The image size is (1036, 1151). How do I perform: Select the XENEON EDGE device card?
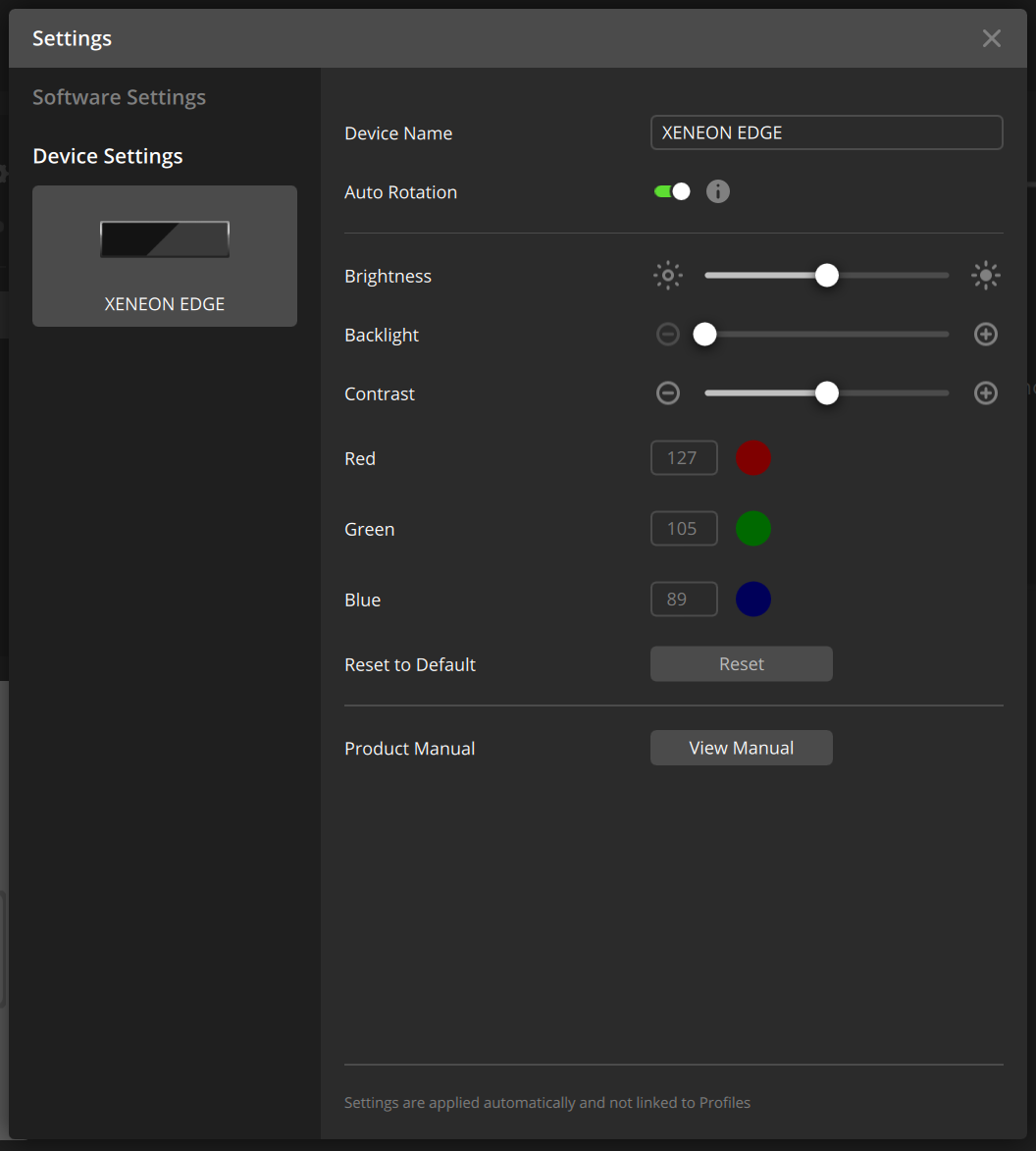(x=165, y=256)
